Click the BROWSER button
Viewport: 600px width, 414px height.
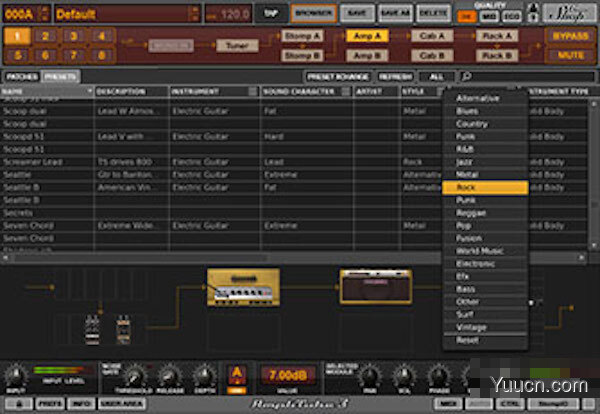pyautogui.click(x=313, y=14)
